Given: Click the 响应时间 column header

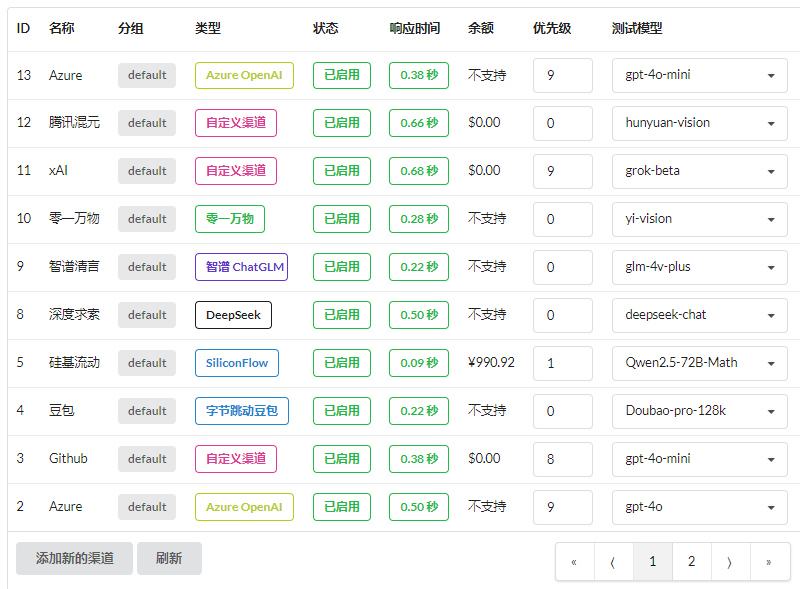Looking at the screenshot, I should tap(415, 28).
